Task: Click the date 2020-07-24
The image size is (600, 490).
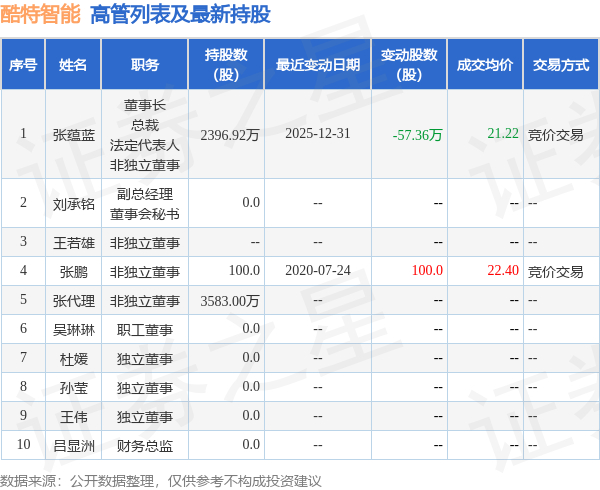Action: click(x=318, y=270)
